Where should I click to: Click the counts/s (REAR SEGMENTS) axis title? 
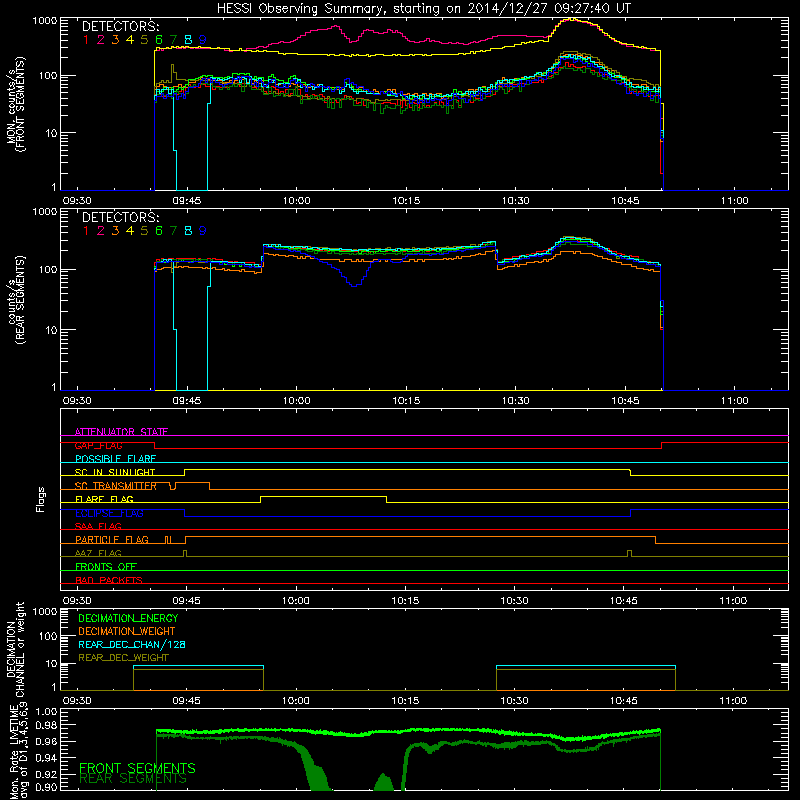pos(15,299)
